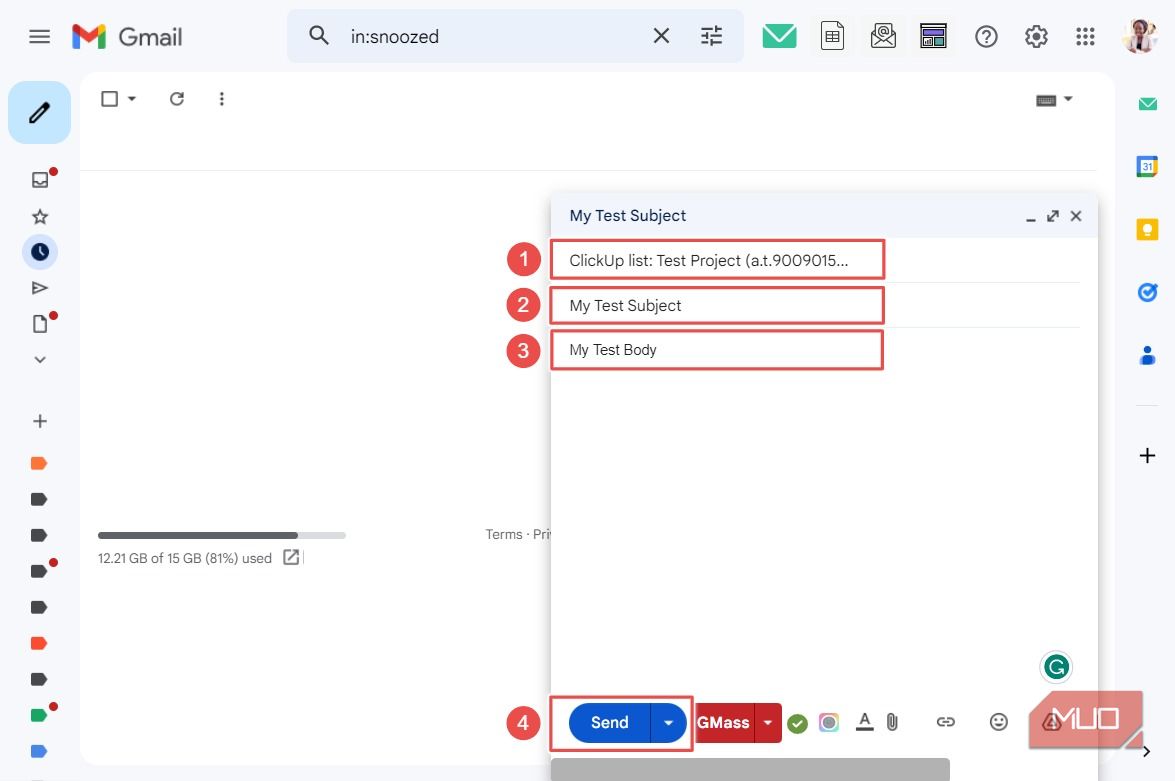
Task: Go to Snoozed clock icon in sidebar
Action: pyautogui.click(x=40, y=252)
